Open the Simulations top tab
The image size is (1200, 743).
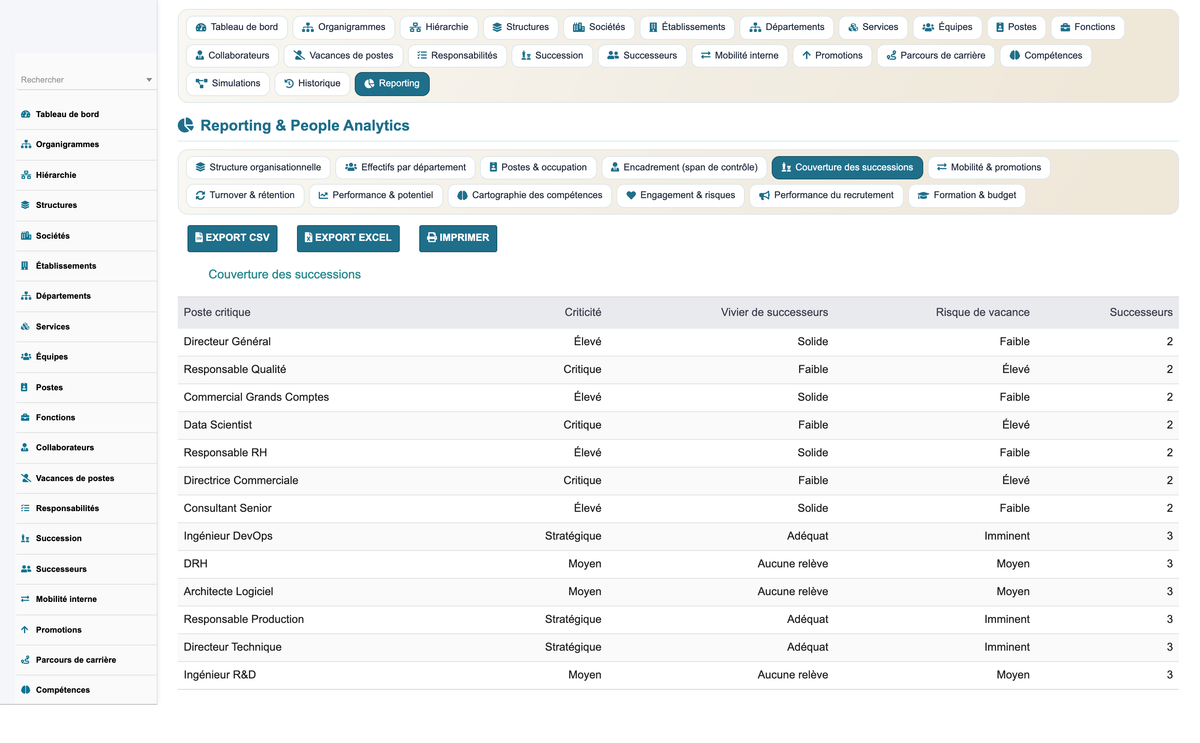[228, 84]
